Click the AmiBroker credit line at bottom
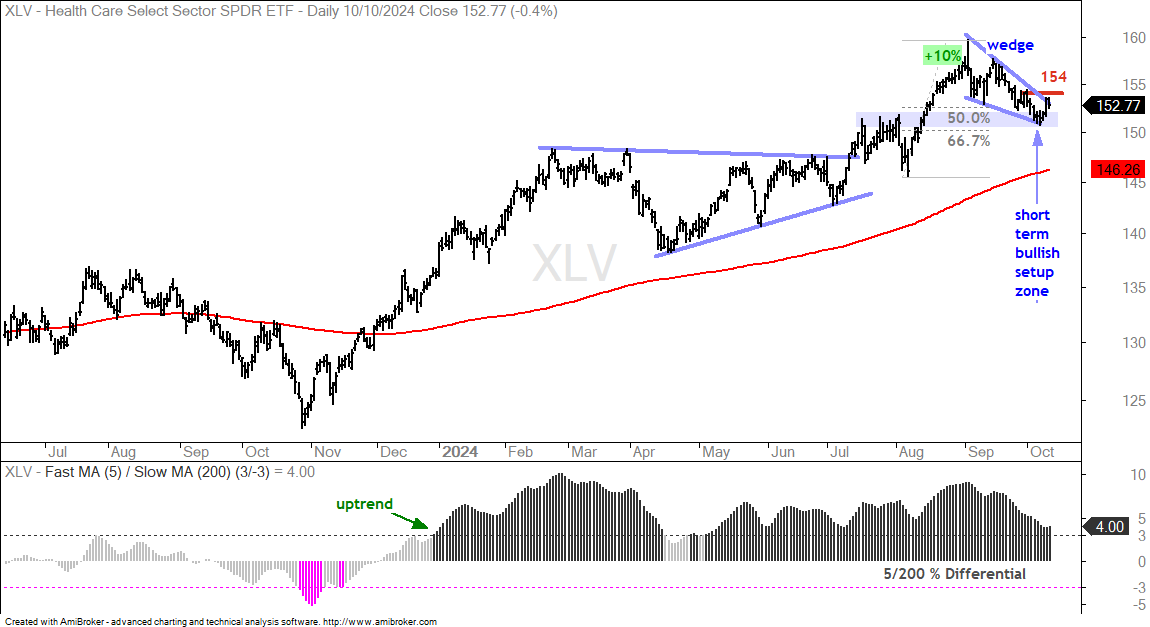The height and width of the screenshot is (627, 1150). pyautogui.click(x=221, y=621)
